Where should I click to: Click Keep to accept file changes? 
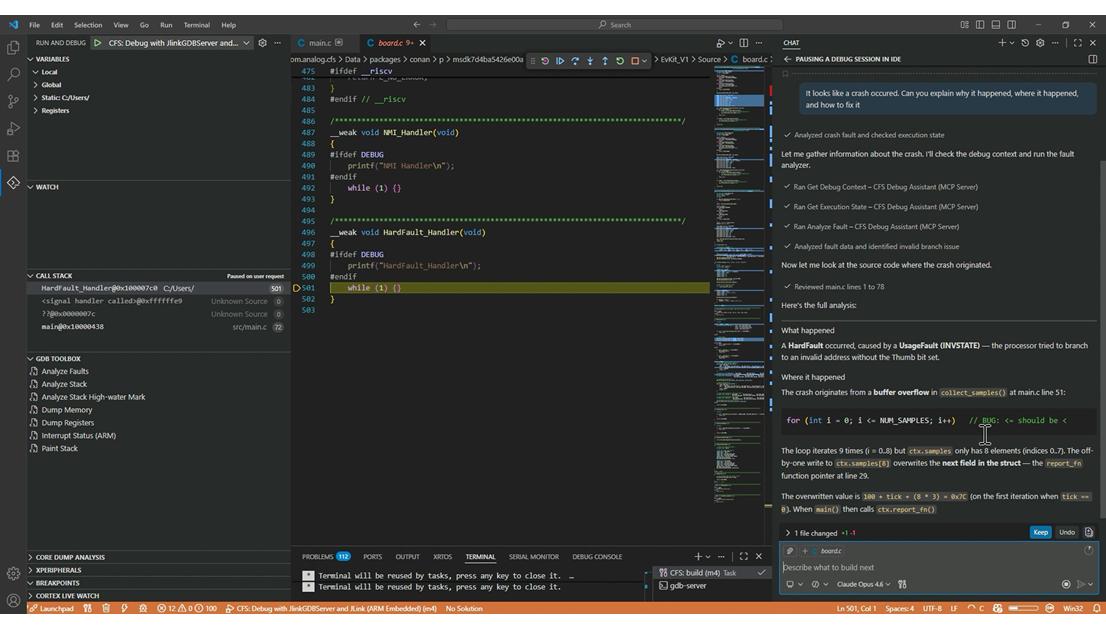[1040, 532]
